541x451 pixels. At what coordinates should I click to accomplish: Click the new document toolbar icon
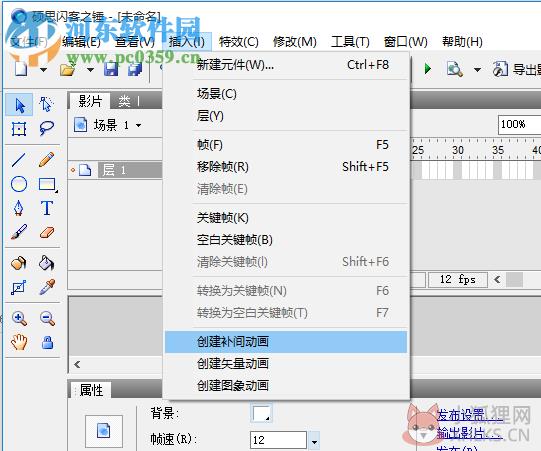tap(21, 69)
